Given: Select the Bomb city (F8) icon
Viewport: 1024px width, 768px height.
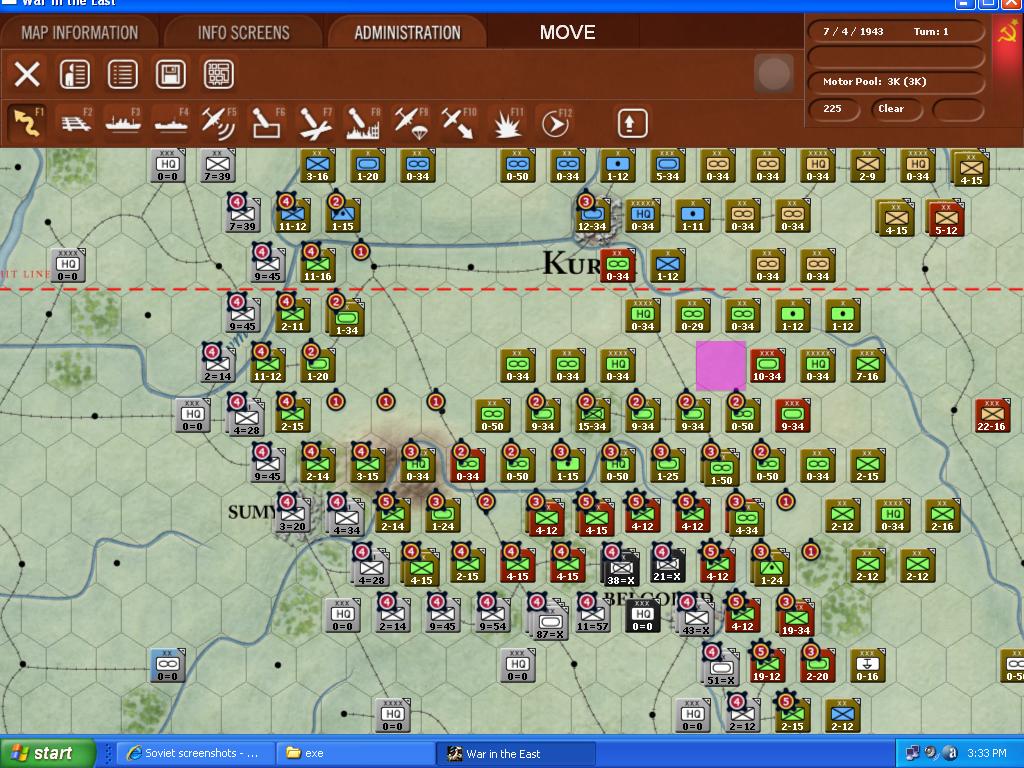Looking at the screenshot, I should pos(363,123).
